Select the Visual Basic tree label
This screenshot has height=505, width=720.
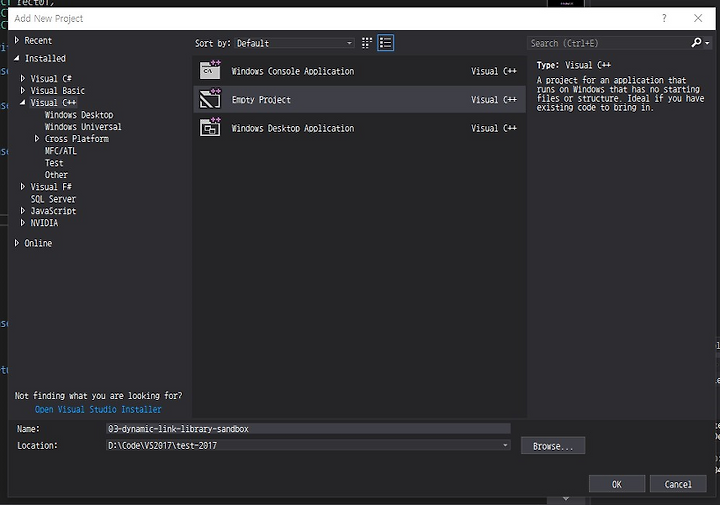[57, 90]
